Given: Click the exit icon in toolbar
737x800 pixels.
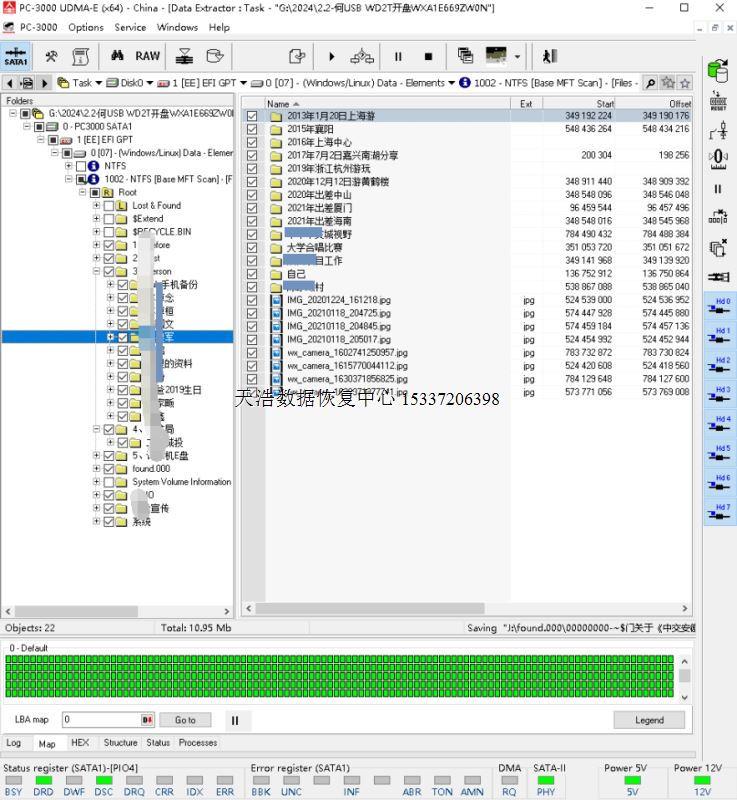Looking at the screenshot, I should pos(549,56).
